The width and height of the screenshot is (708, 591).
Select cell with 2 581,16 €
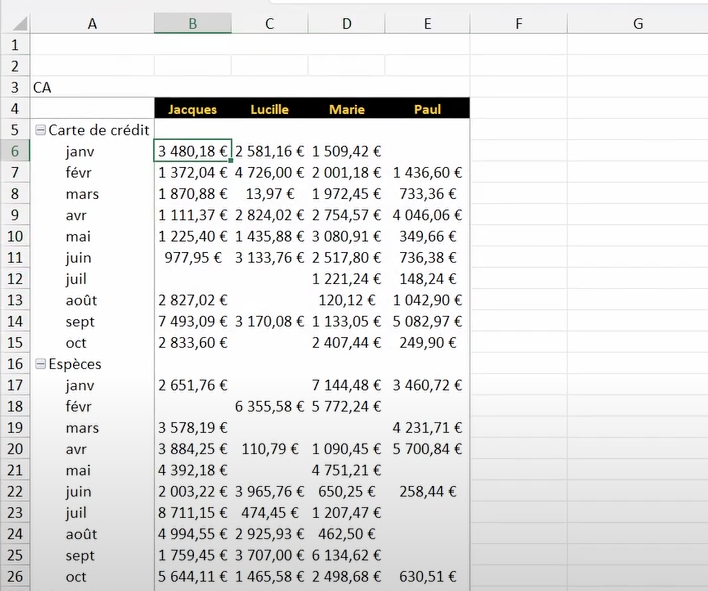[270, 151]
